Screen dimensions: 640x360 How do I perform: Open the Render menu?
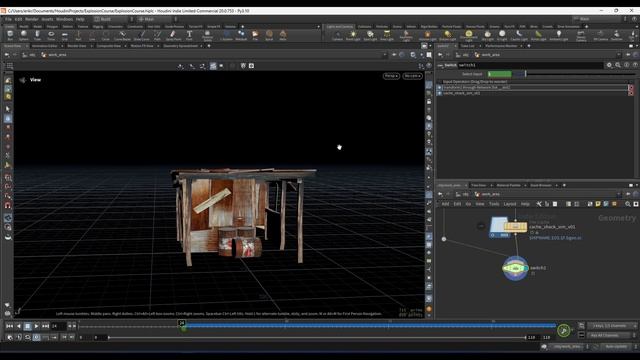(x=31, y=19)
